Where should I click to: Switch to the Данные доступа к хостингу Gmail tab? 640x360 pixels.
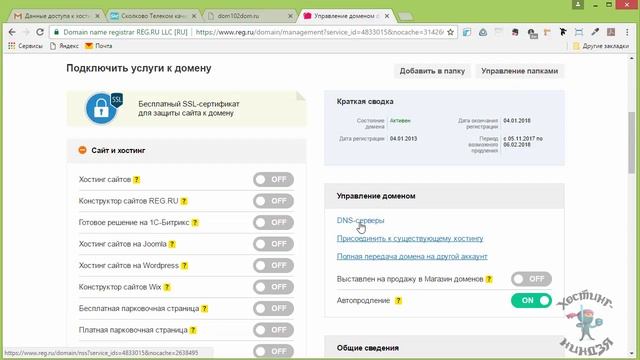click(57, 16)
